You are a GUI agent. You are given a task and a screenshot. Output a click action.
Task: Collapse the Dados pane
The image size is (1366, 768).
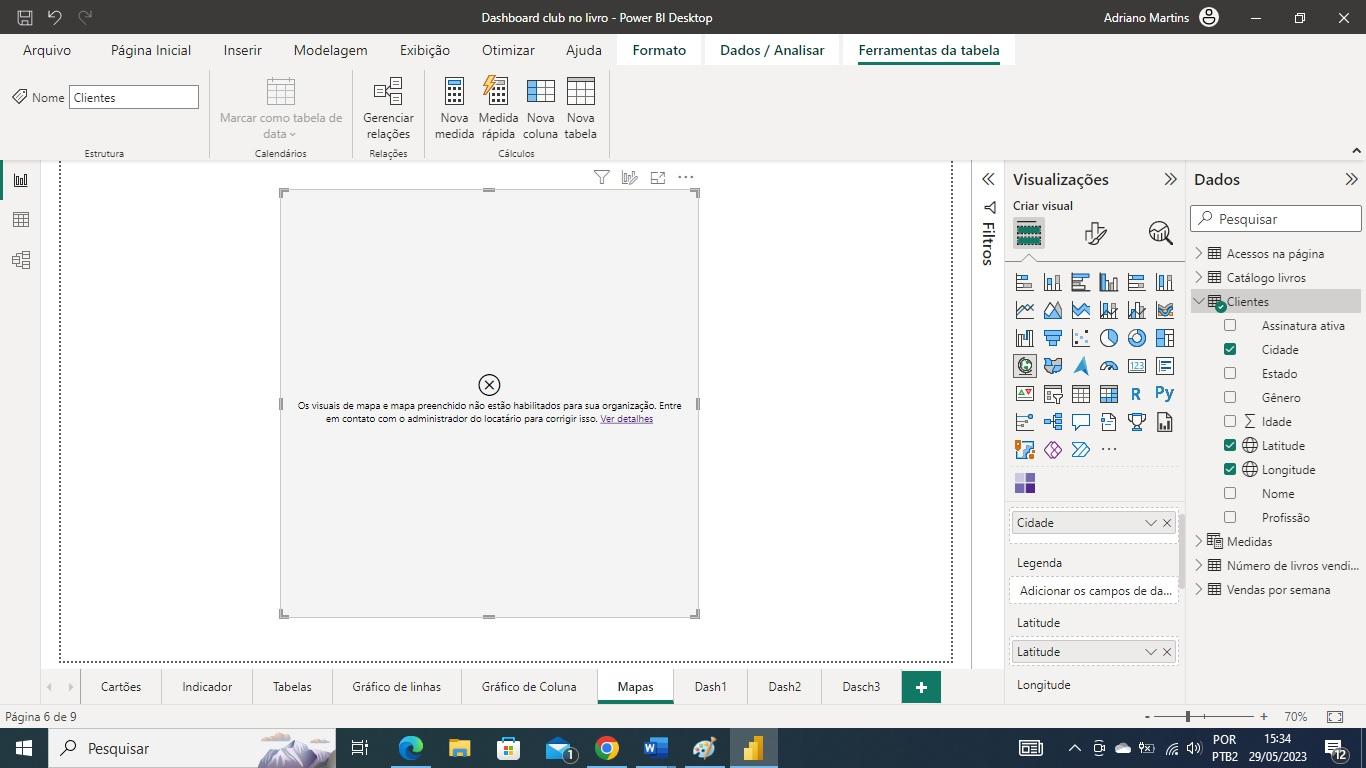tap(1351, 180)
